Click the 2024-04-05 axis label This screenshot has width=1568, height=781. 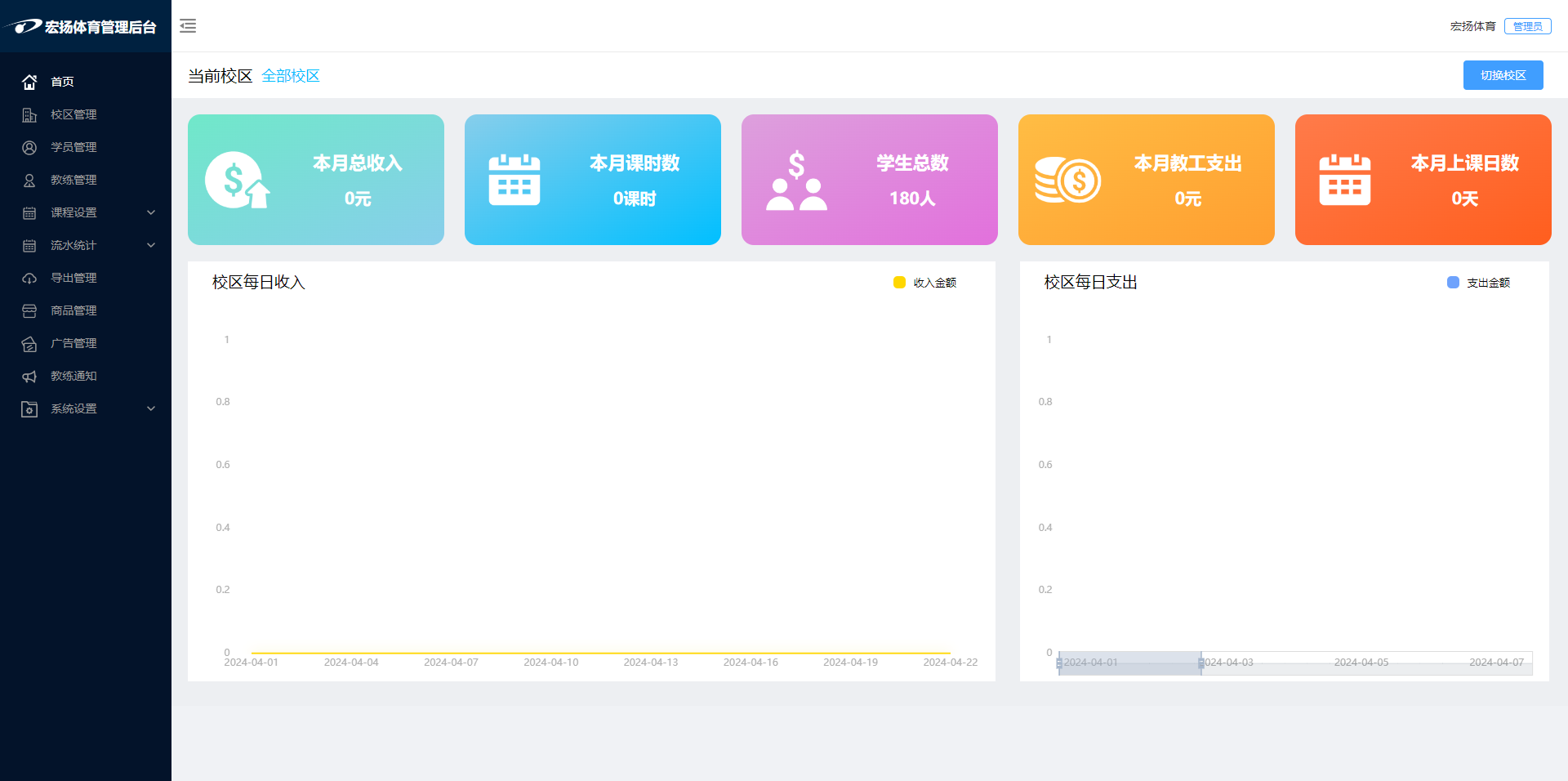(1361, 663)
